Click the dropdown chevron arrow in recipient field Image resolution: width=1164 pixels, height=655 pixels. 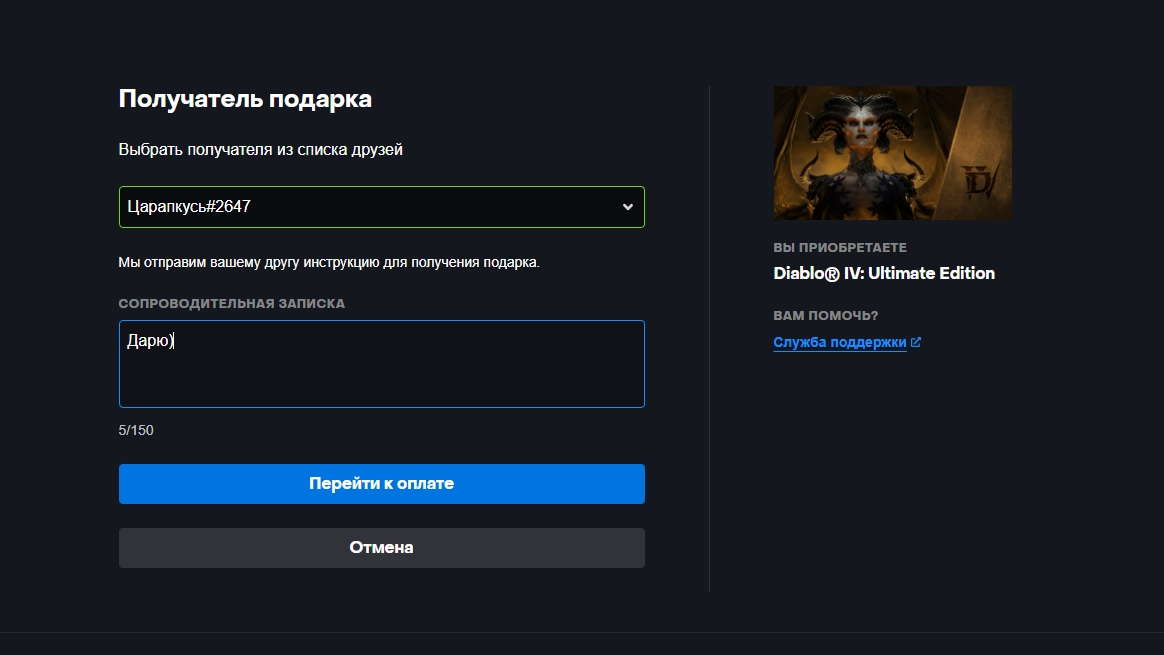[x=628, y=207]
